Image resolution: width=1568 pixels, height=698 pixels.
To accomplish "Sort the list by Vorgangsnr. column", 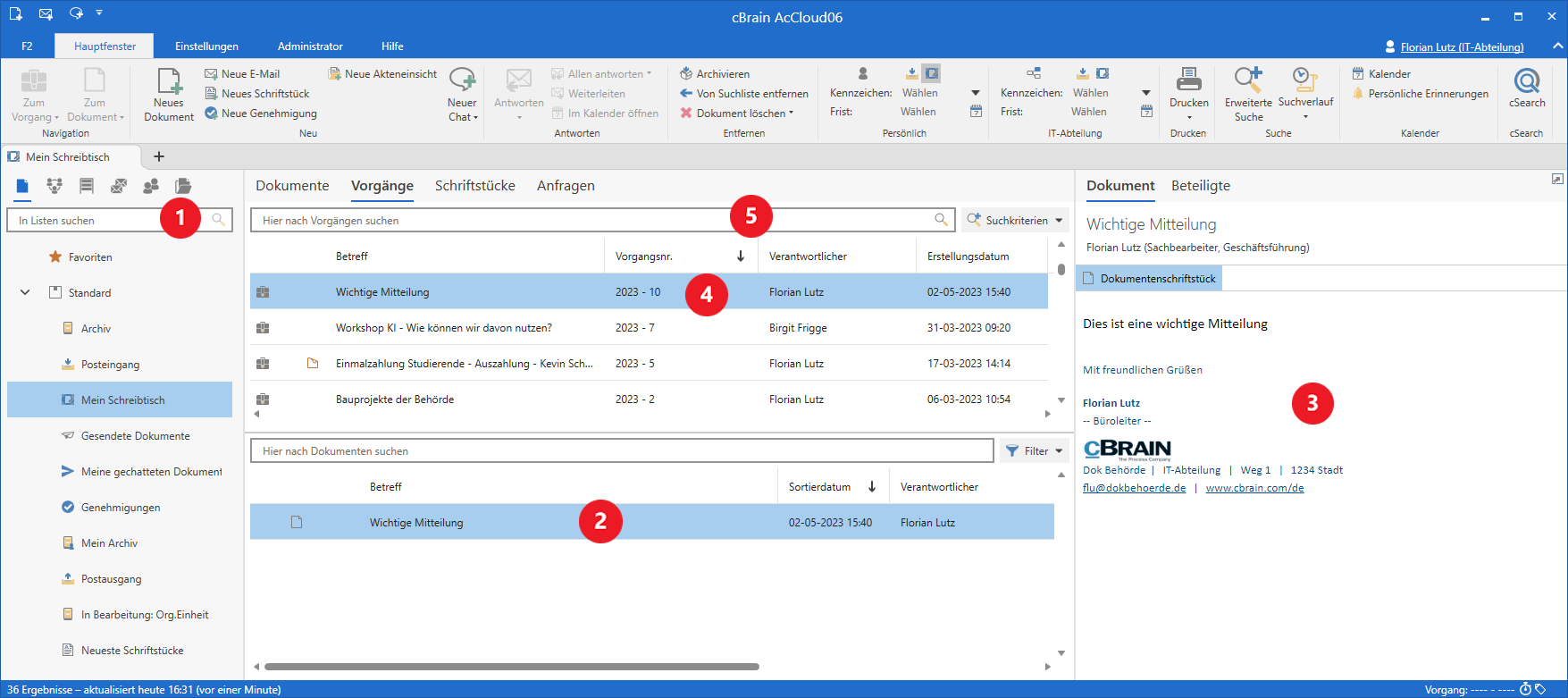I will click(x=643, y=256).
